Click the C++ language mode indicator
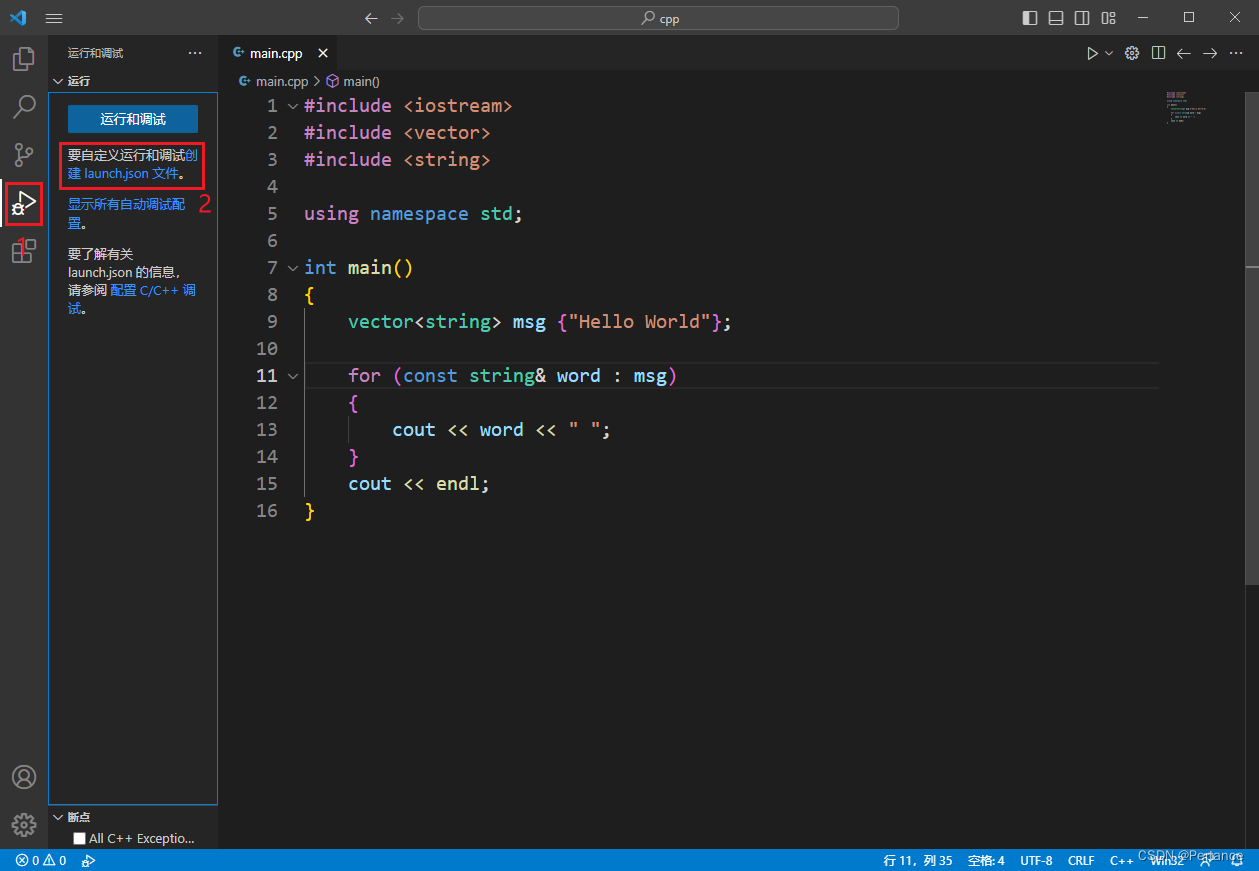The width and height of the screenshot is (1259, 871). [1121, 860]
